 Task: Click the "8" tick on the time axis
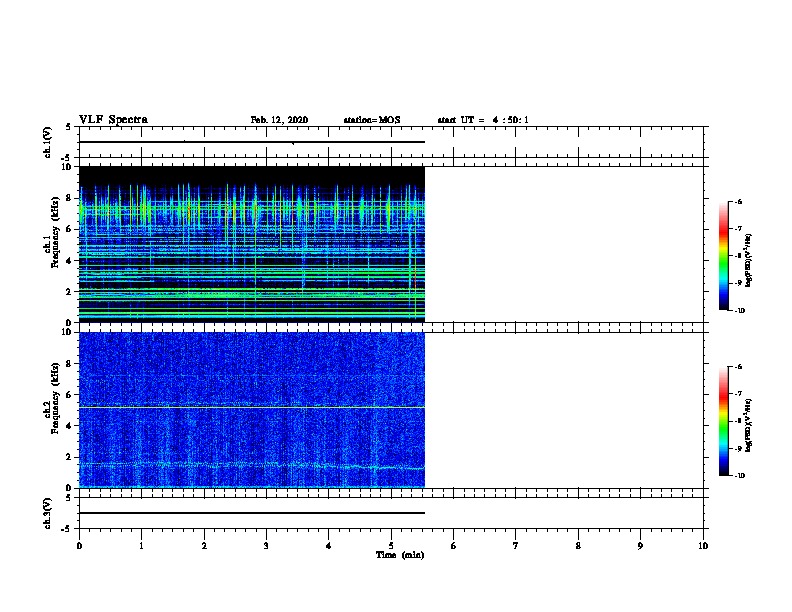[x=578, y=546]
